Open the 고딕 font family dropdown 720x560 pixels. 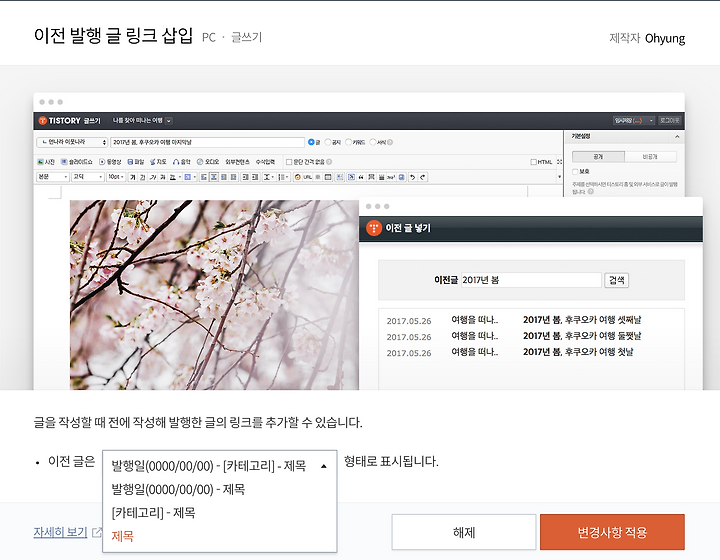pyautogui.click(x=87, y=177)
